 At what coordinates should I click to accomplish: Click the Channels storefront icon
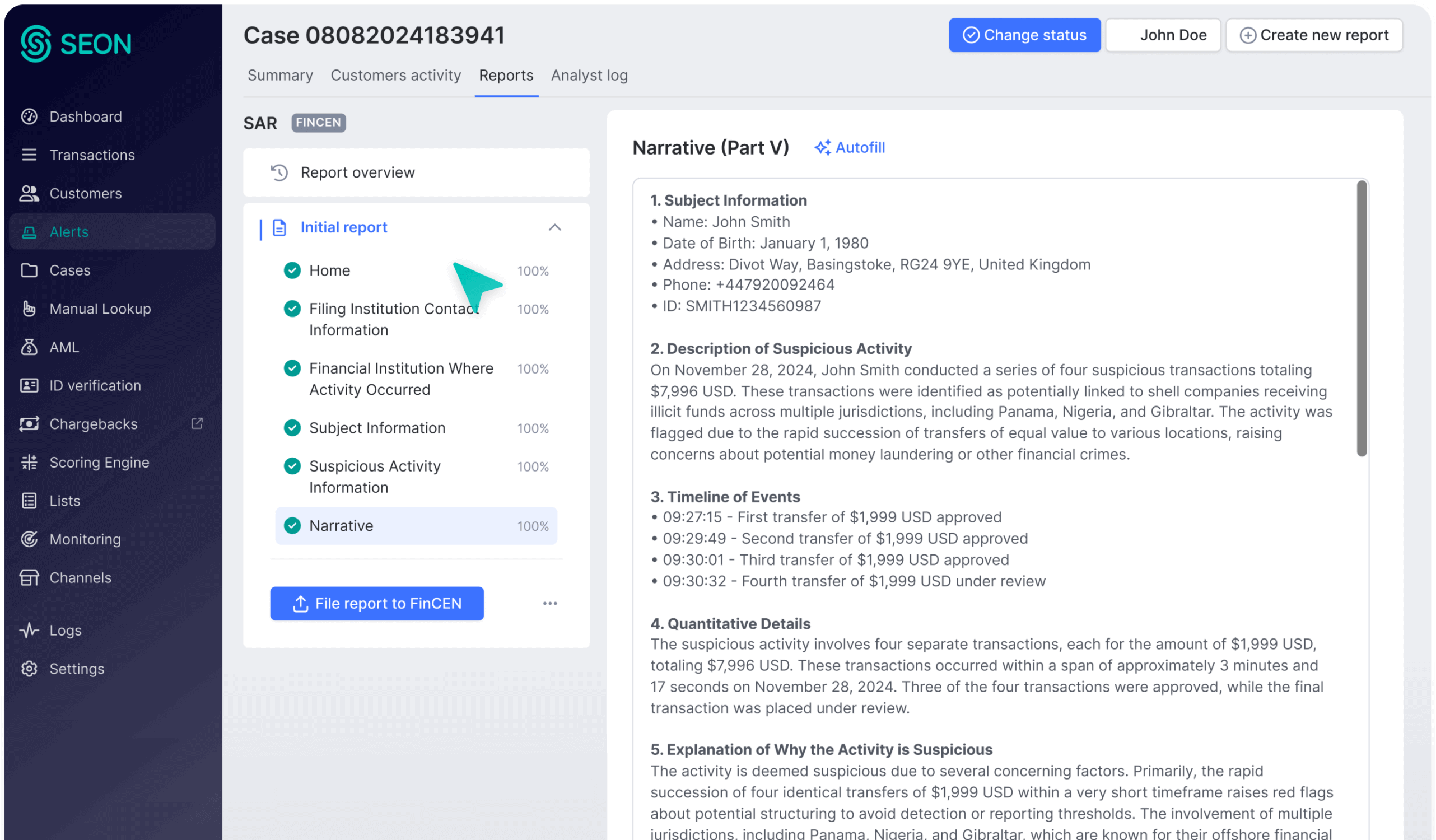pyautogui.click(x=29, y=577)
